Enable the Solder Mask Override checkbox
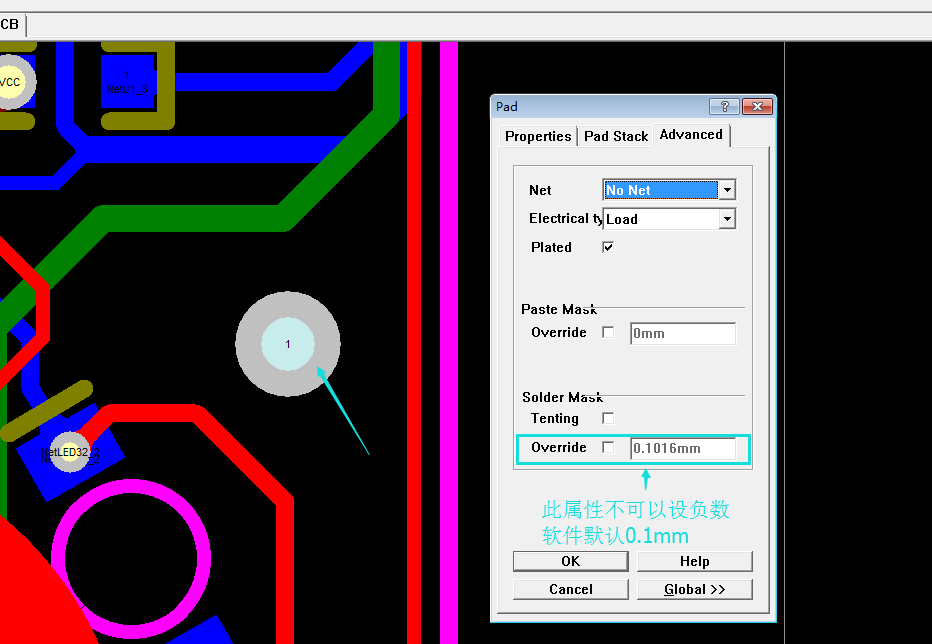Viewport: 932px width, 644px height. pyautogui.click(x=608, y=447)
